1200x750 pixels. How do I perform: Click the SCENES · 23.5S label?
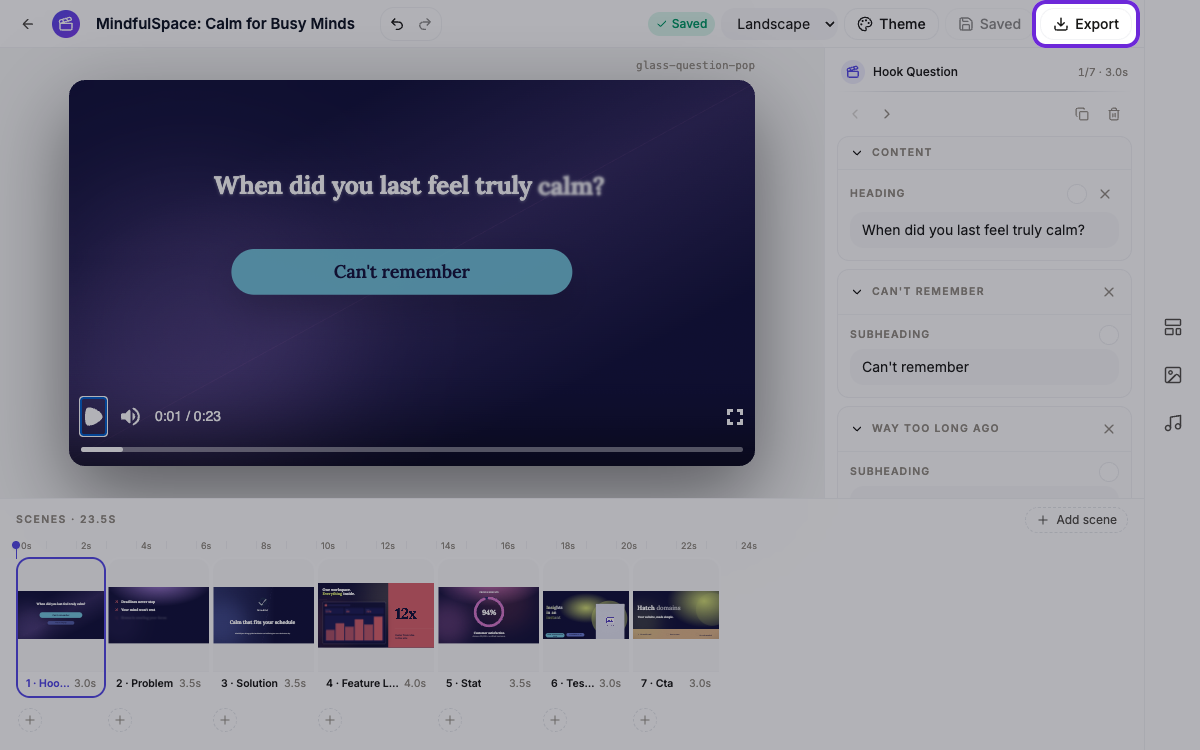coord(66,520)
